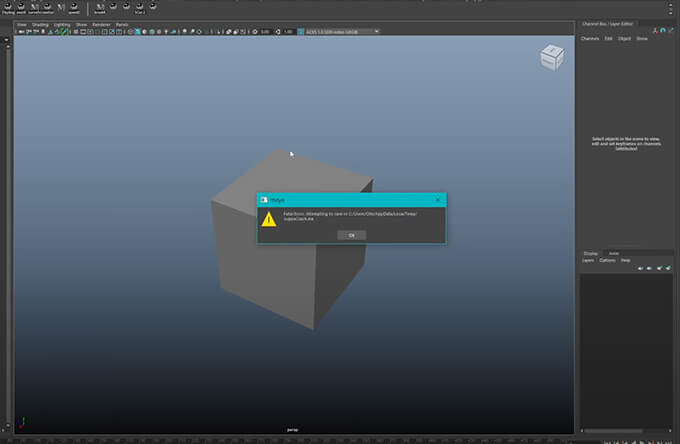Expand the ACES color space dropdown

point(340,32)
